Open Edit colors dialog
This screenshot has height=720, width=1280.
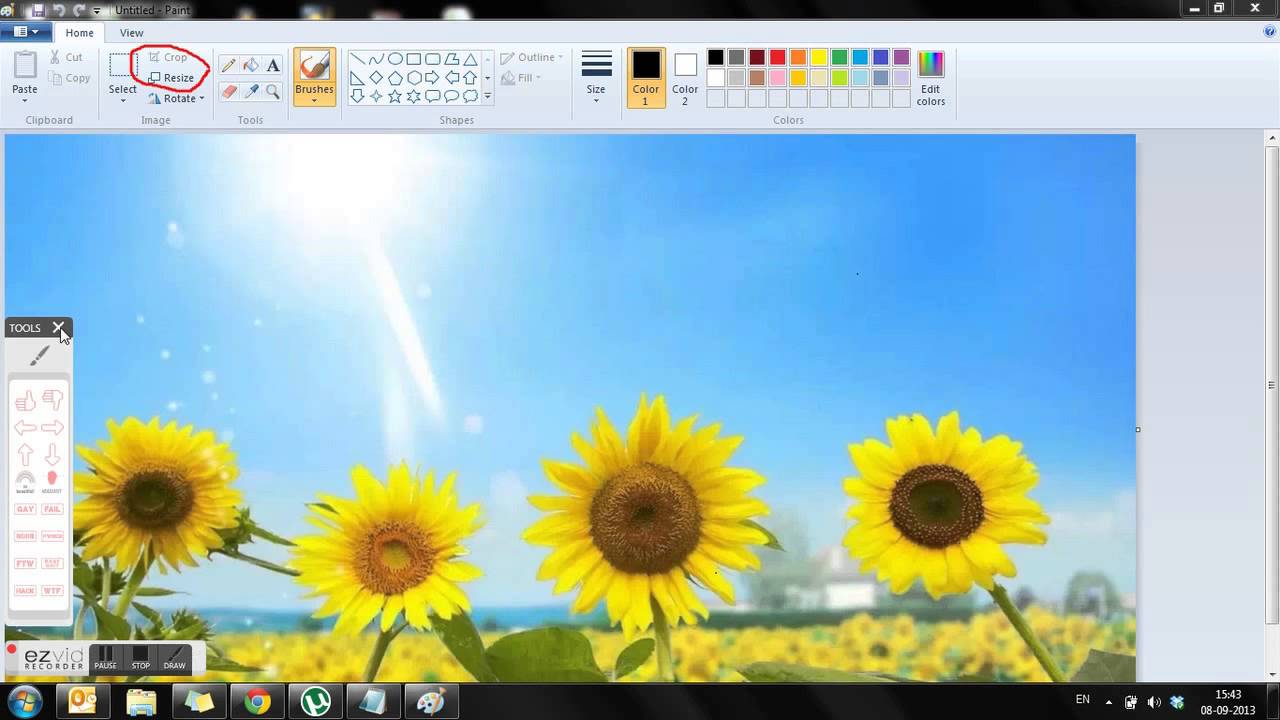click(x=930, y=78)
